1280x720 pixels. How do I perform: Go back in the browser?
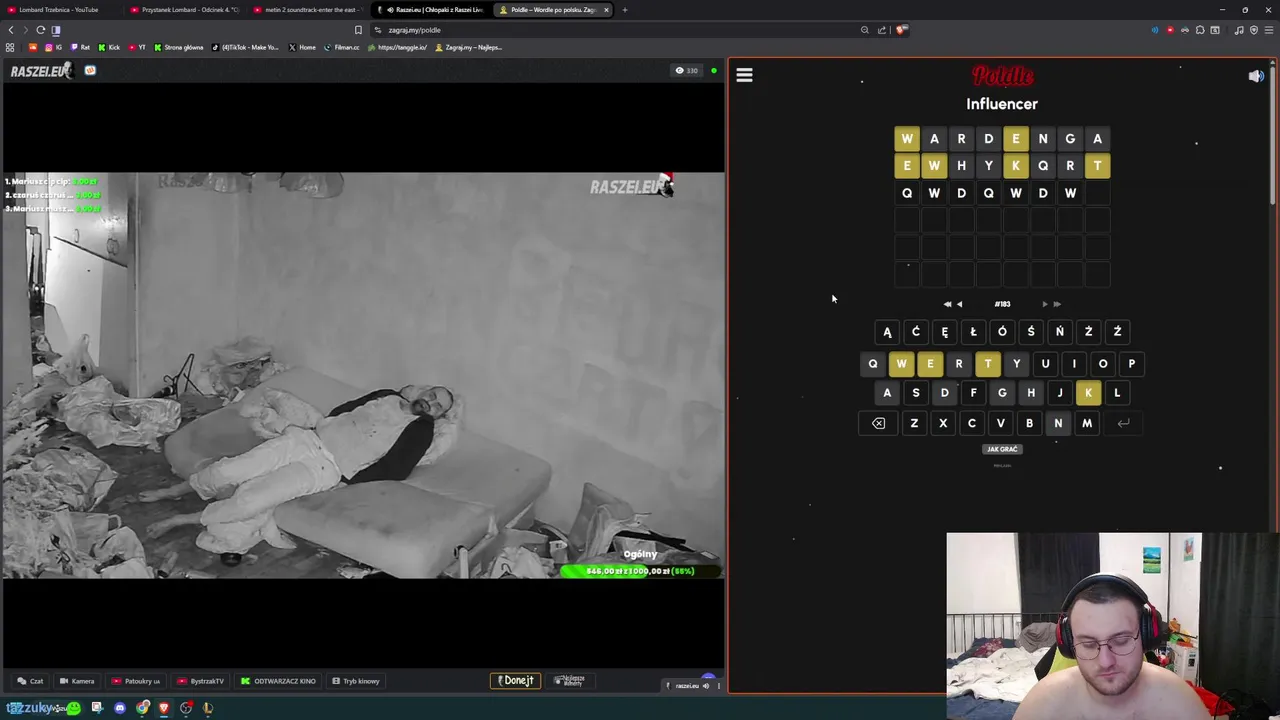tap(11, 30)
